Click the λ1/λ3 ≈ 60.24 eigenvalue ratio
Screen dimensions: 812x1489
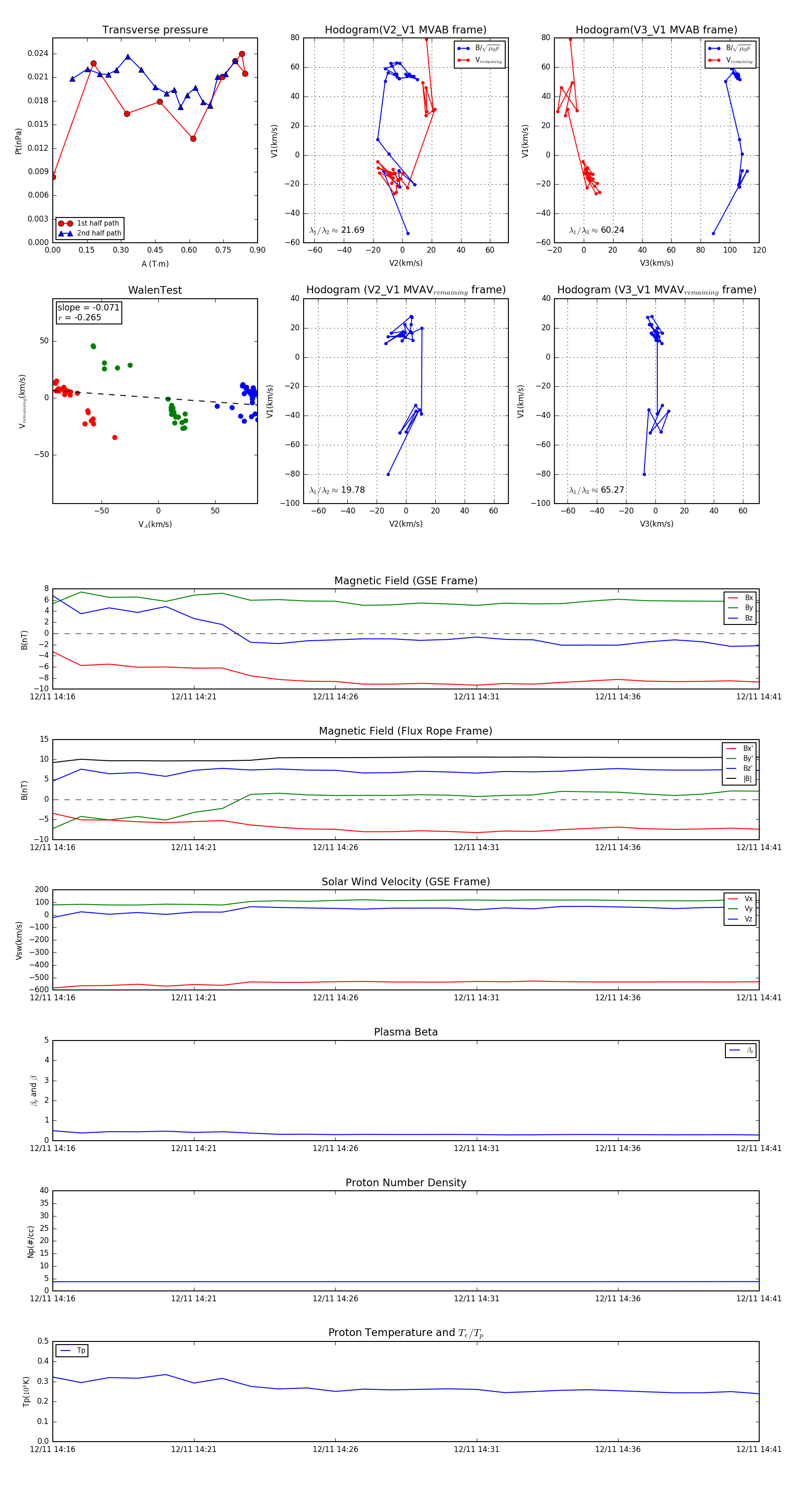tap(596, 230)
